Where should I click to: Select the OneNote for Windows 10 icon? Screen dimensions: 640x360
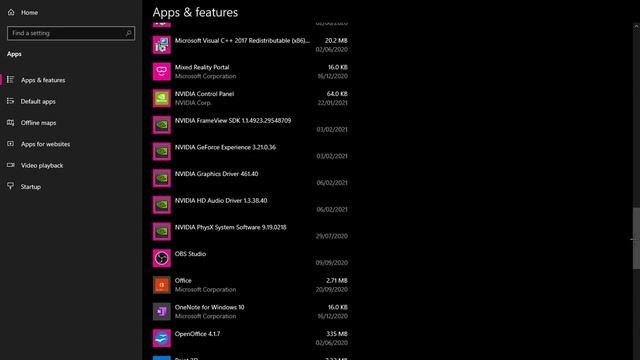coord(162,311)
